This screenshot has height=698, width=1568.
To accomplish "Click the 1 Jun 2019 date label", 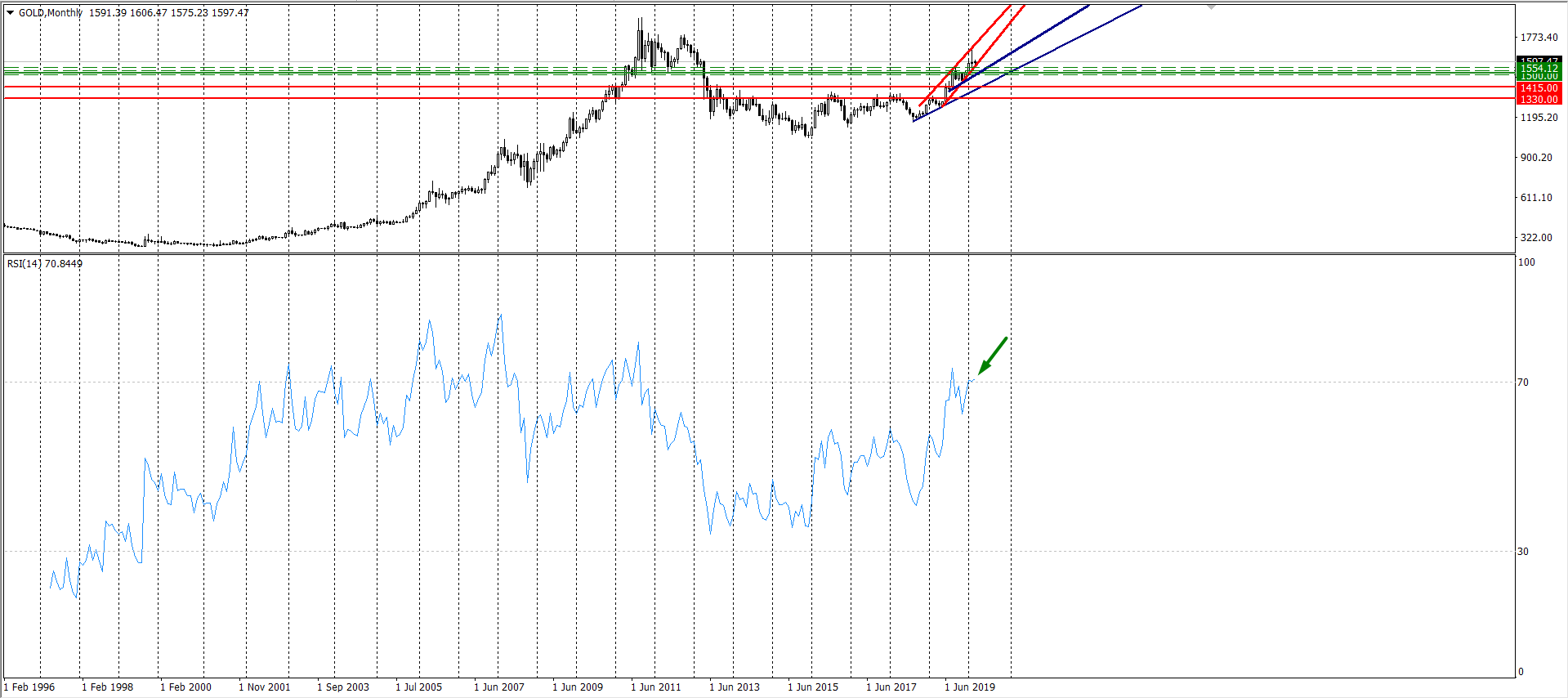I will point(970,687).
